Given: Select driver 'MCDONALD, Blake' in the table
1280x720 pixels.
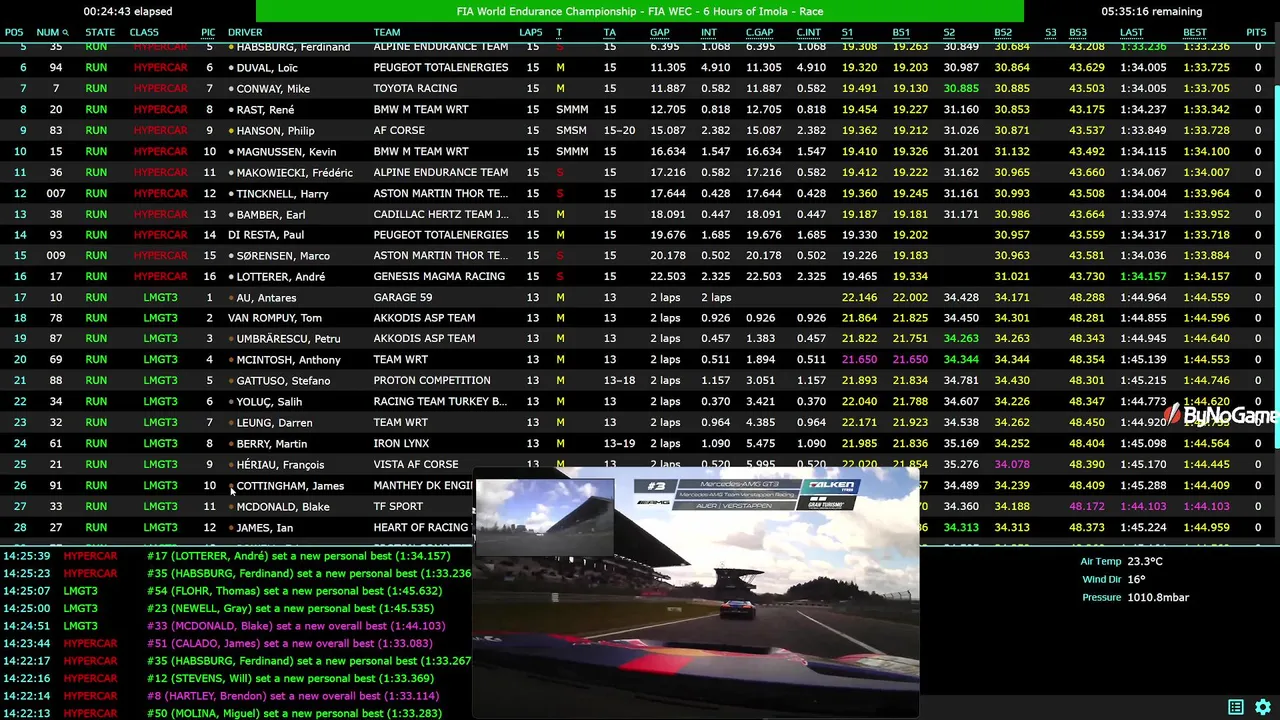Looking at the screenshot, I should (283, 506).
